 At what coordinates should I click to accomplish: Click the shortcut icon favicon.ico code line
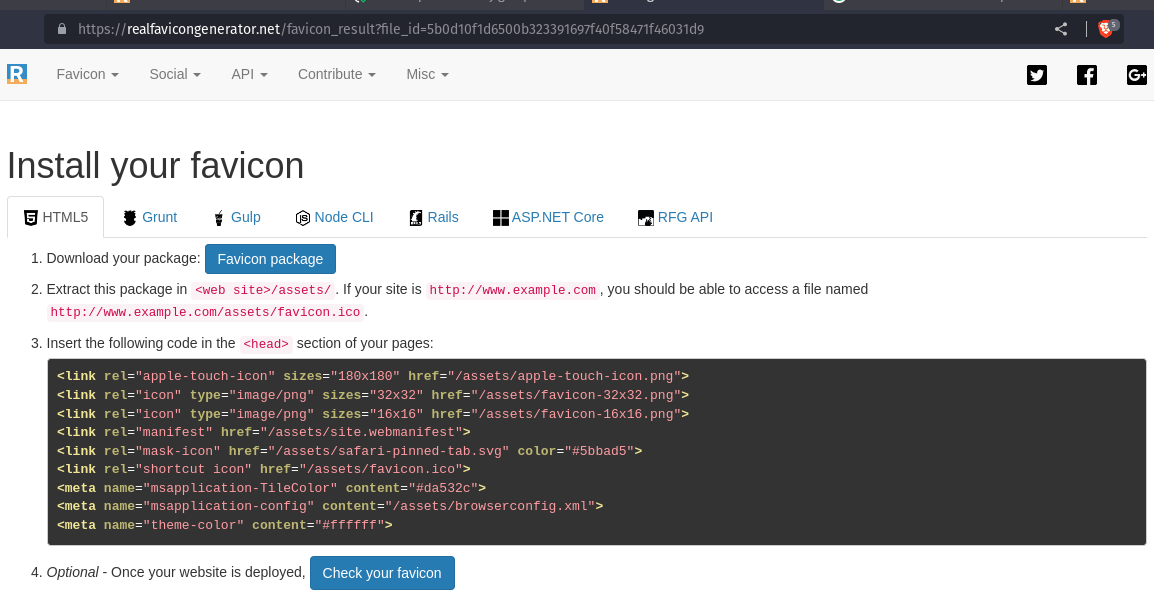(263, 469)
